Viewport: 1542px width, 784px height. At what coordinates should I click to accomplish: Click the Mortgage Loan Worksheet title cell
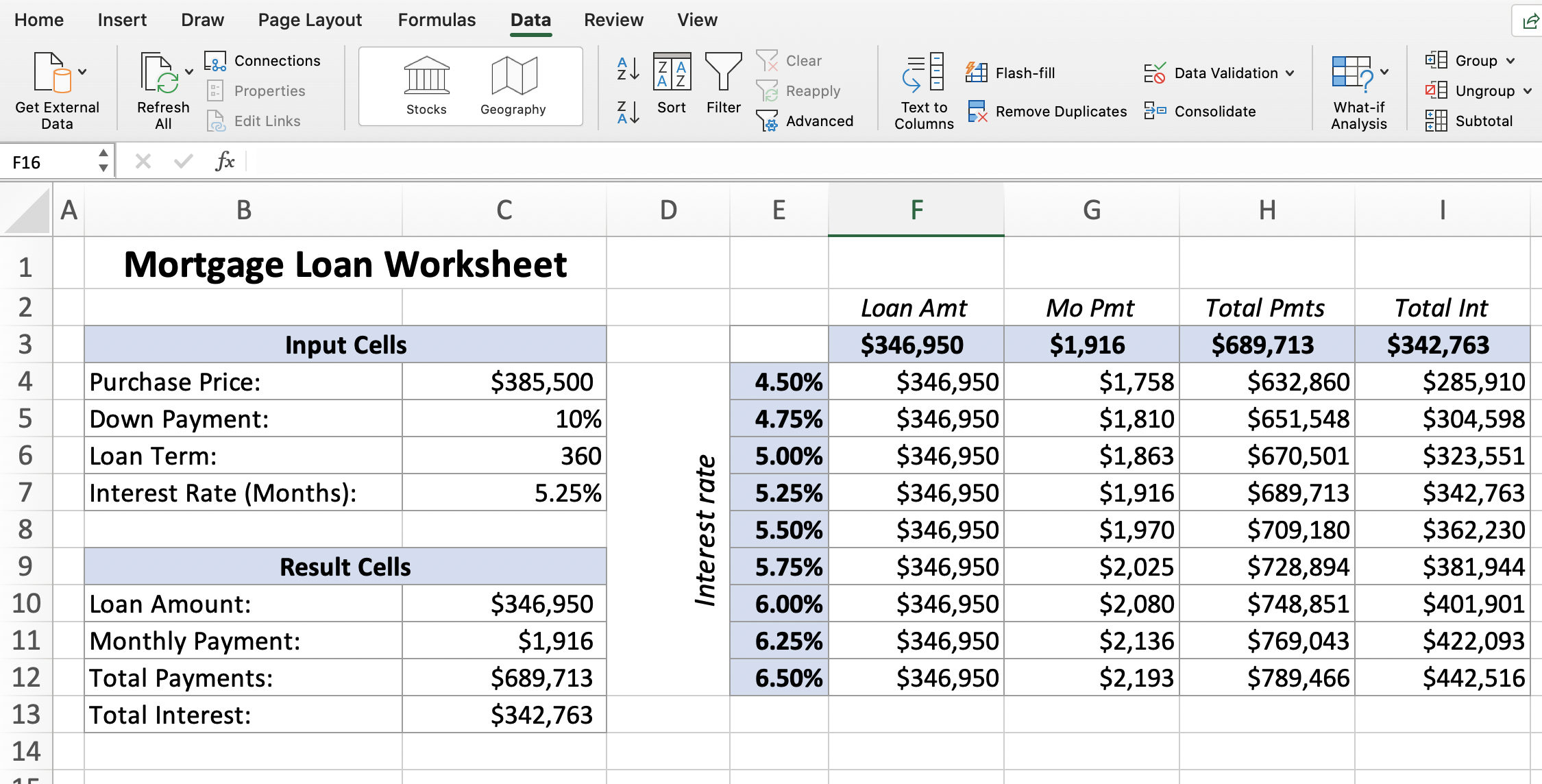345,264
